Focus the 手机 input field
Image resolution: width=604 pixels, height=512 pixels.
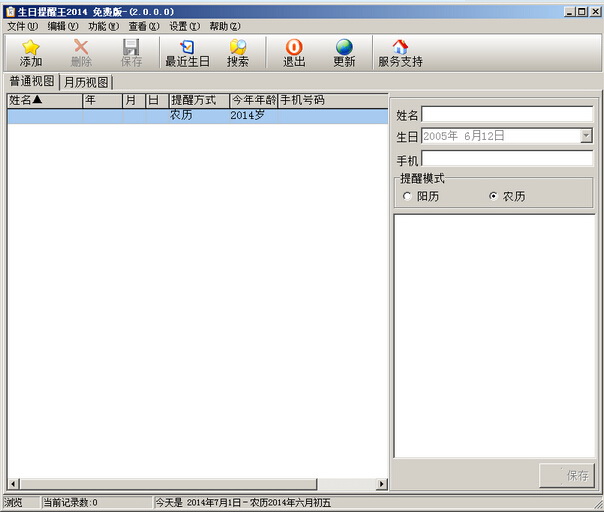507,158
